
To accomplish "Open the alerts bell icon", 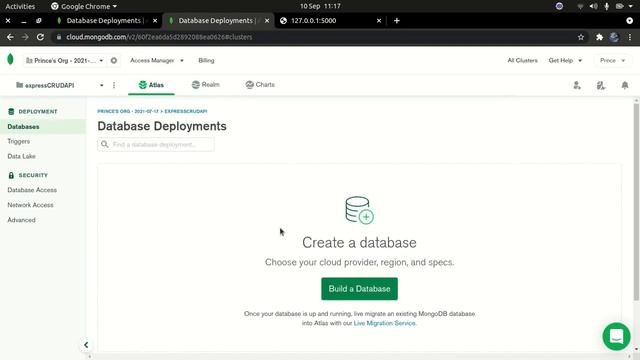I will tap(625, 85).
